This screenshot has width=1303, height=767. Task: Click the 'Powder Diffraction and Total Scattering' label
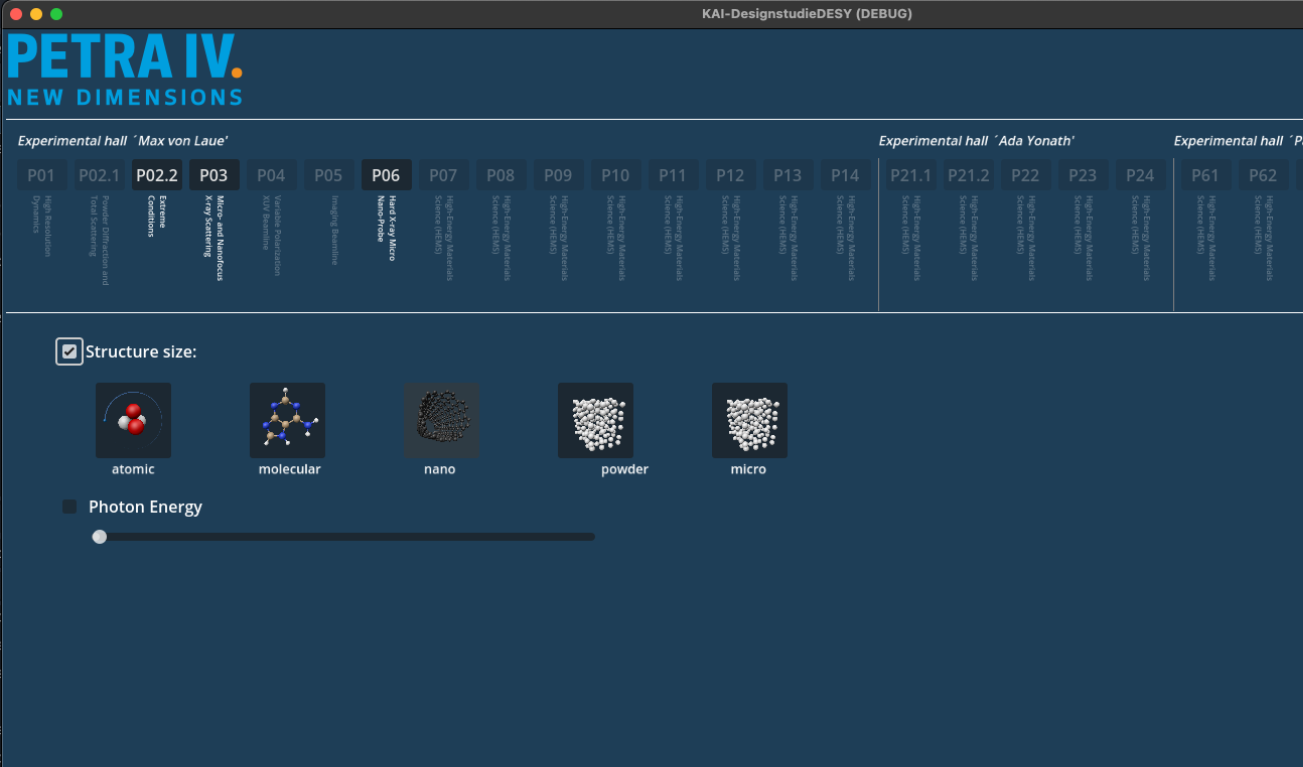tap(99, 240)
